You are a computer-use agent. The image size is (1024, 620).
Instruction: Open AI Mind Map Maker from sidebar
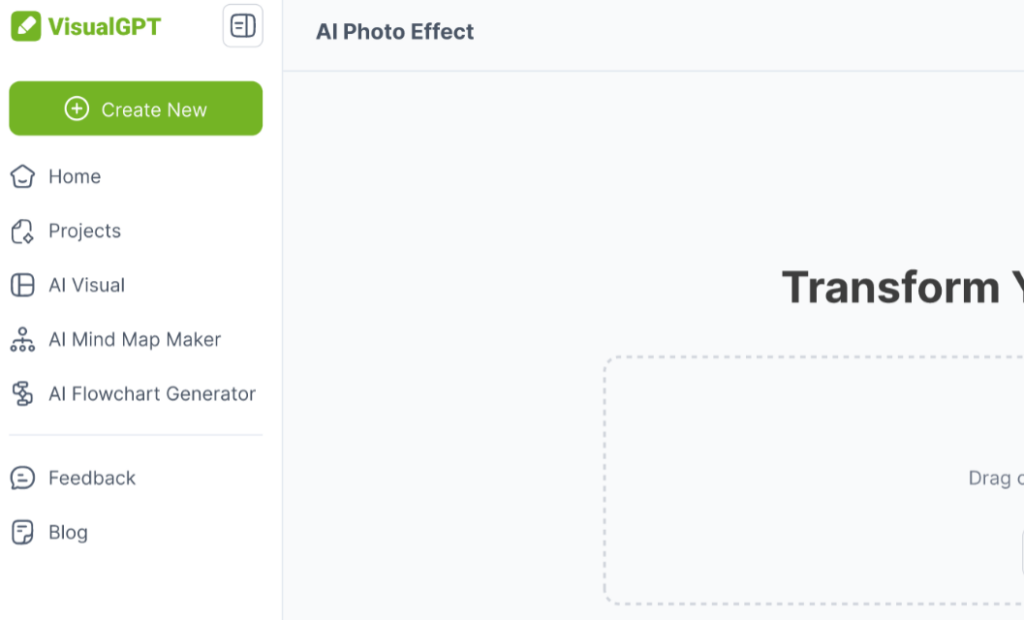(135, 340)
